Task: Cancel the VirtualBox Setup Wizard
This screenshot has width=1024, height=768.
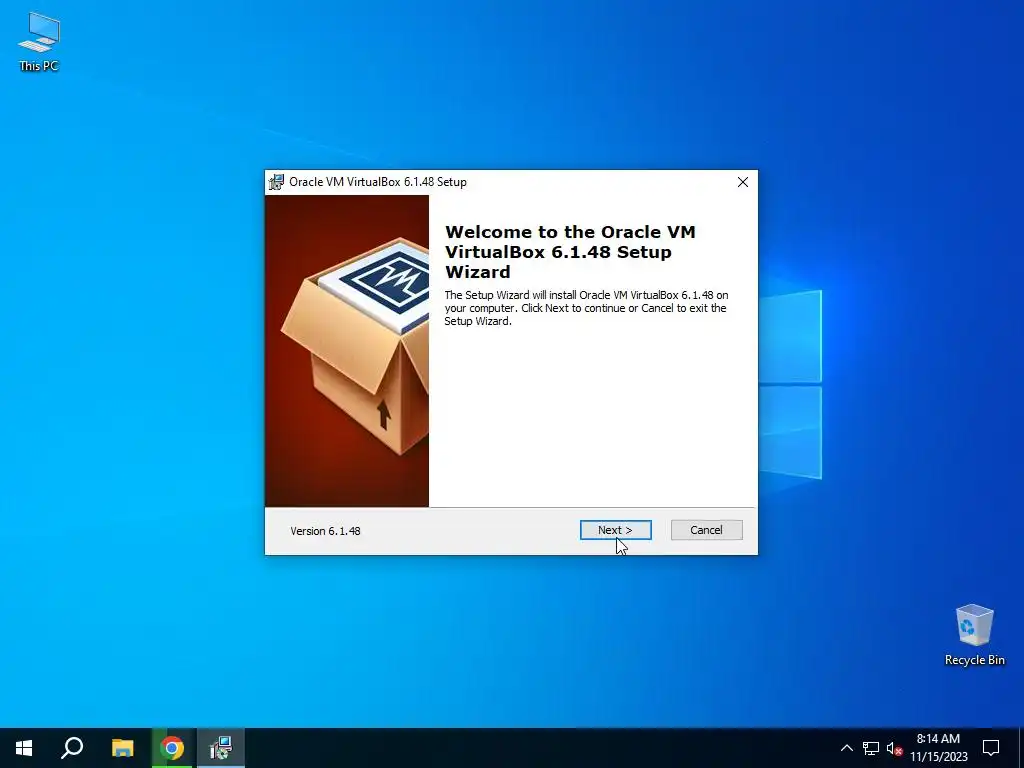Action: 707,530
